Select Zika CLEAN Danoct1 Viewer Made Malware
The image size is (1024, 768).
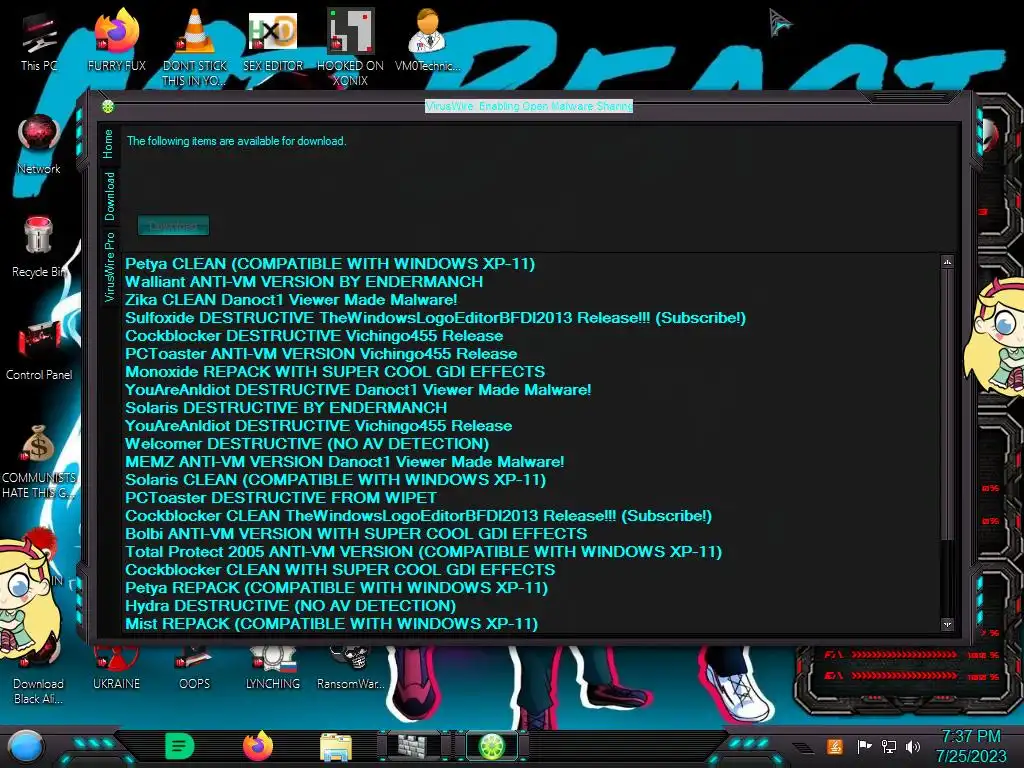tap(291, 300)
